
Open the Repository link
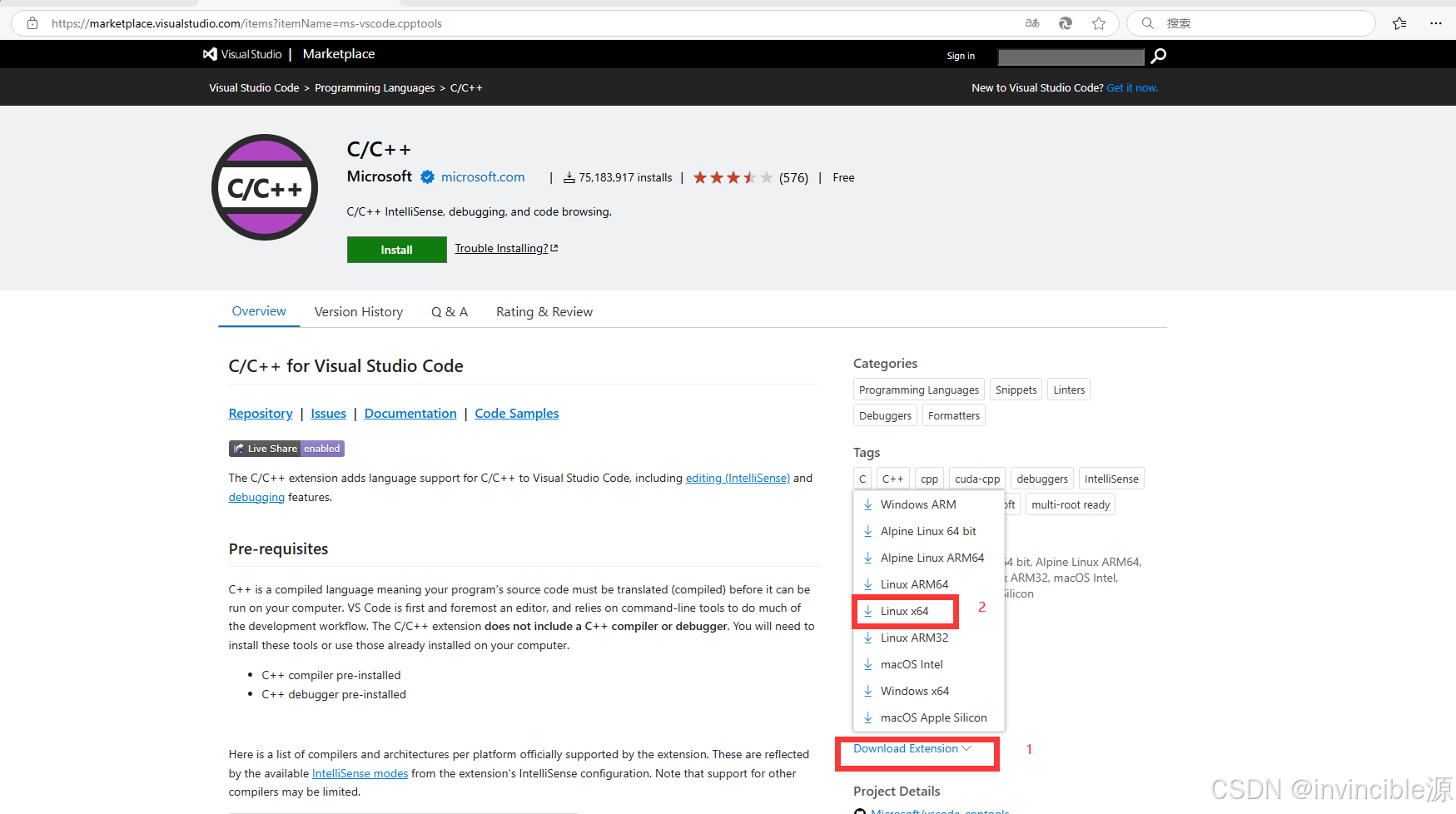[x=261, y=414]
